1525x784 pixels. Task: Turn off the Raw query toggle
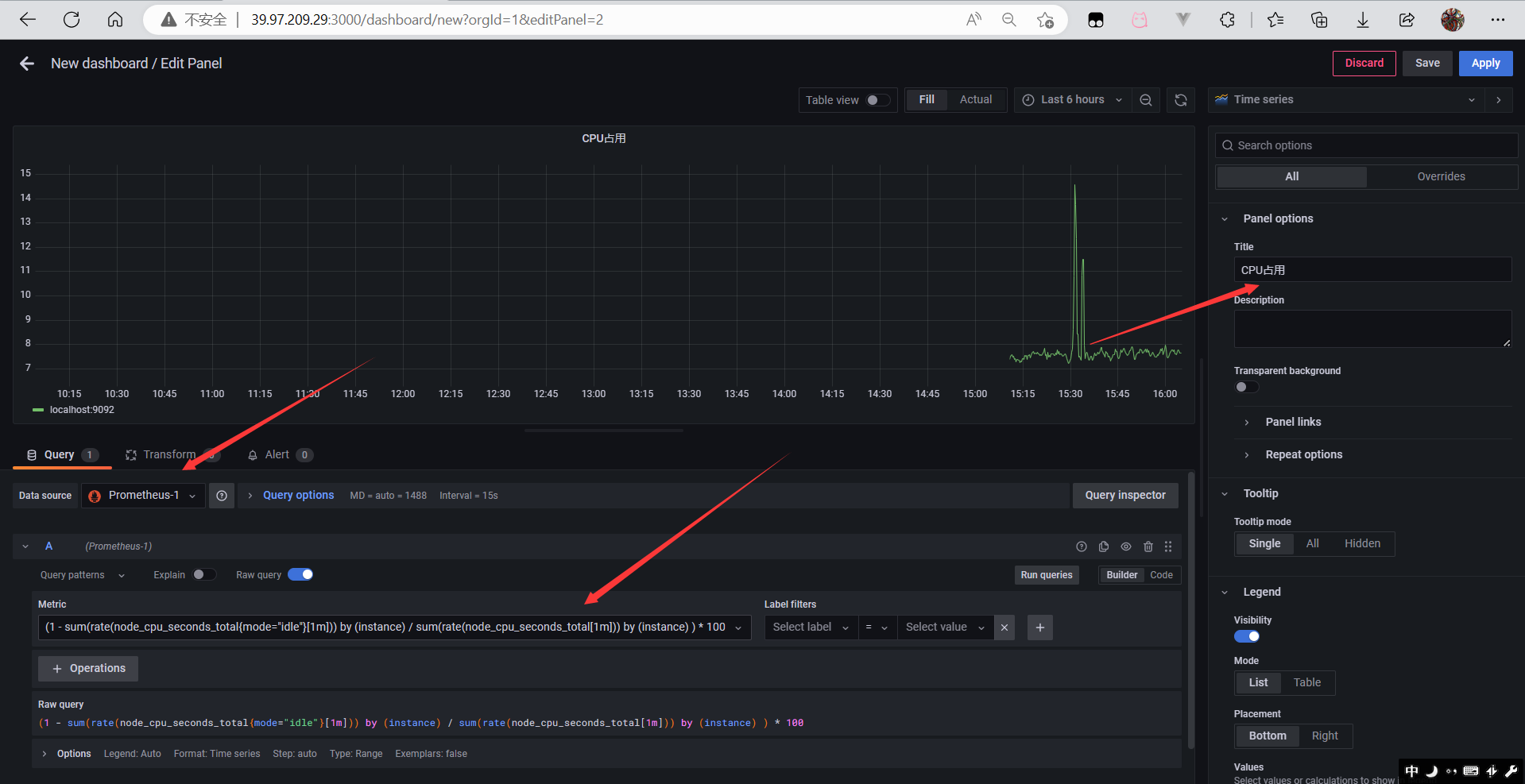coord(300,574)
